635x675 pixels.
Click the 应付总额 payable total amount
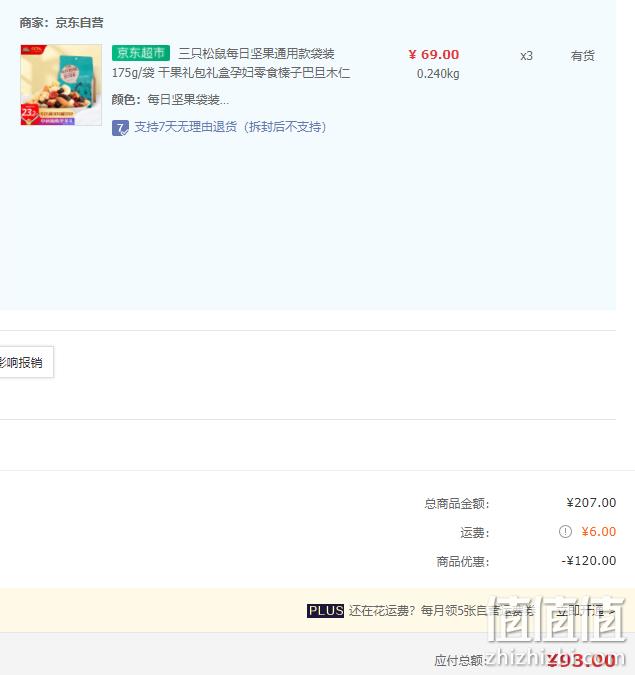tap(582, 660)
